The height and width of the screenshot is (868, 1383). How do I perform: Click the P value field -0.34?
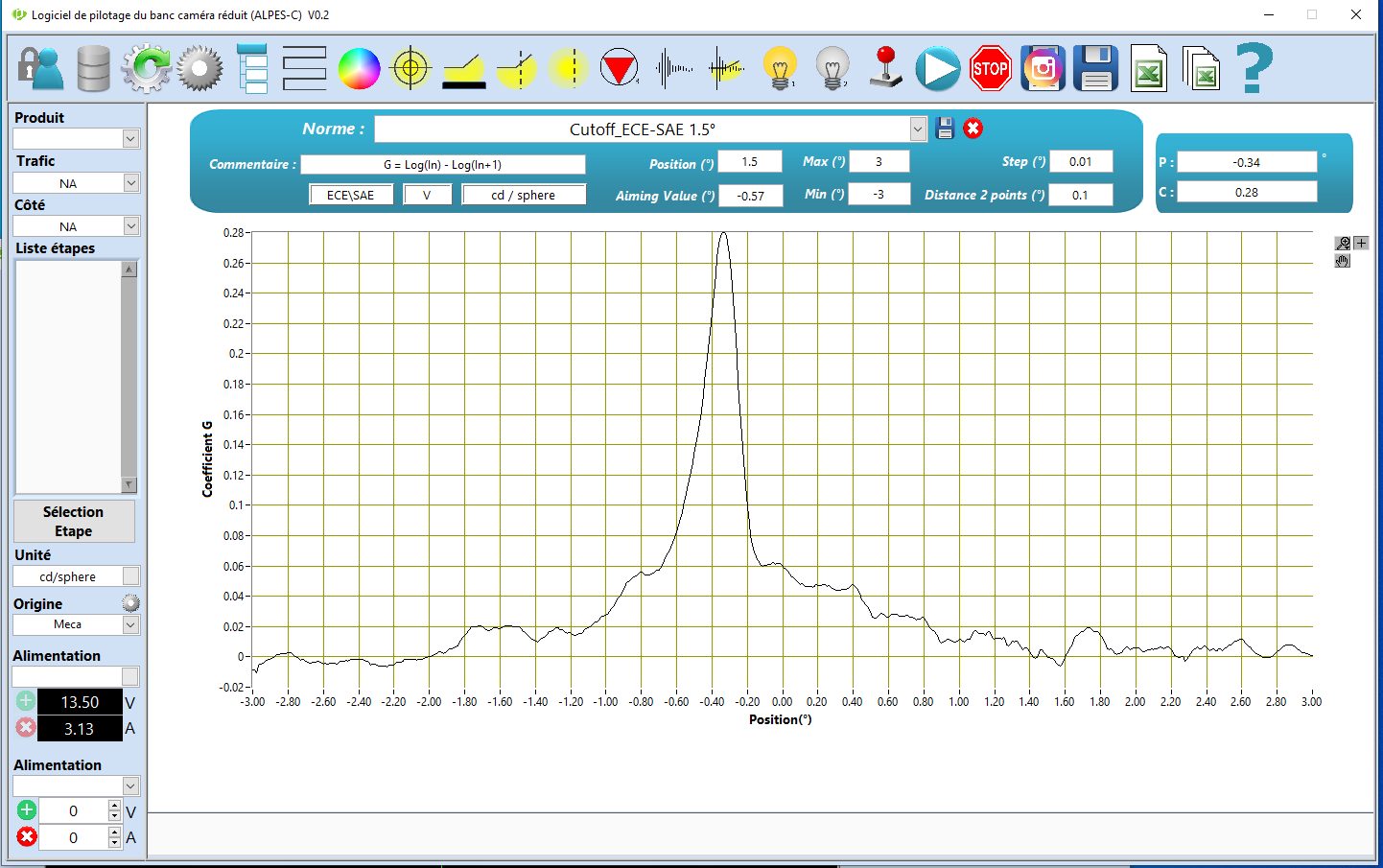point(1247,162)
